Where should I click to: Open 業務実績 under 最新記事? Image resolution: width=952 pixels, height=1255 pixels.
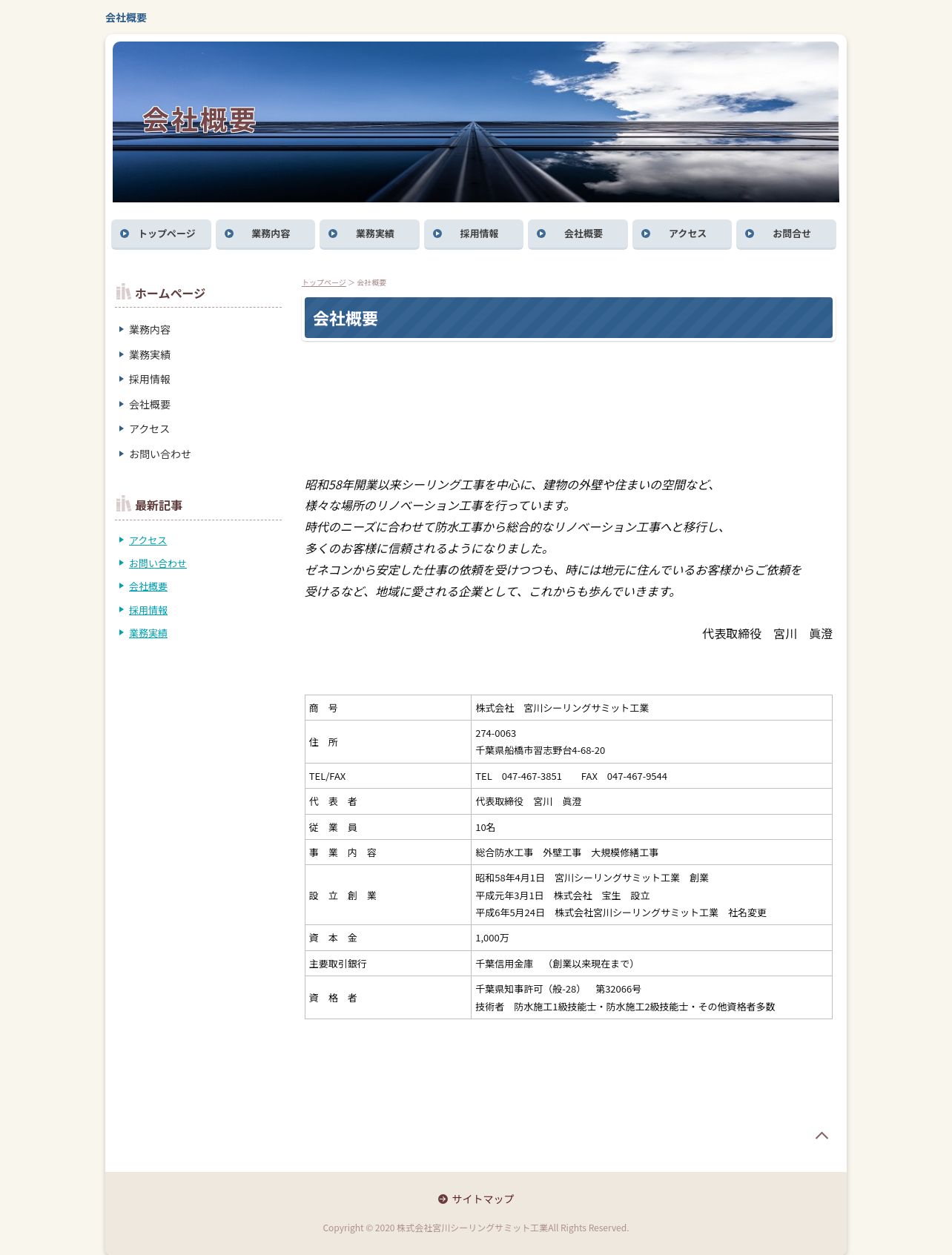pos(148,633)
